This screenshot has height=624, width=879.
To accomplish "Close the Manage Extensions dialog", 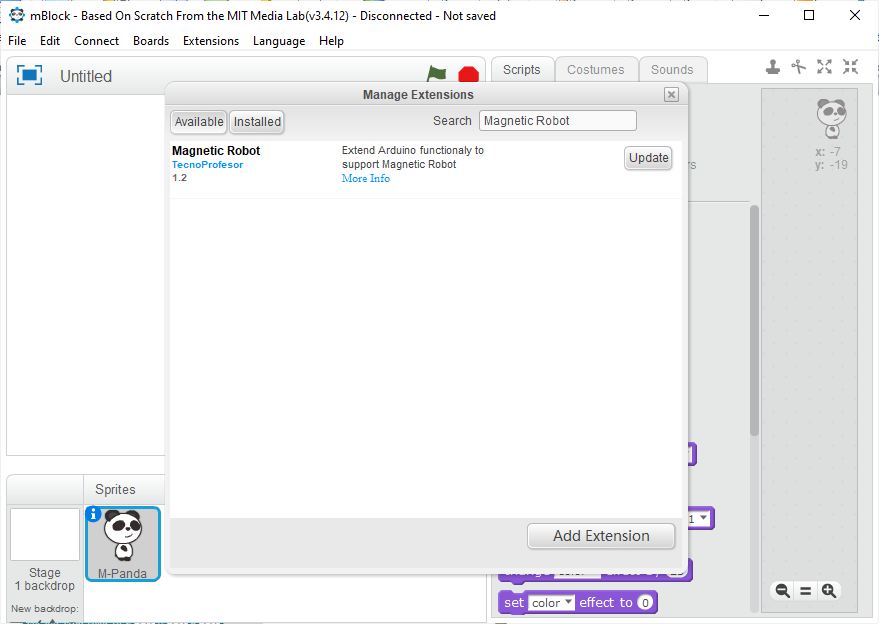I will [x=671, y=95].
